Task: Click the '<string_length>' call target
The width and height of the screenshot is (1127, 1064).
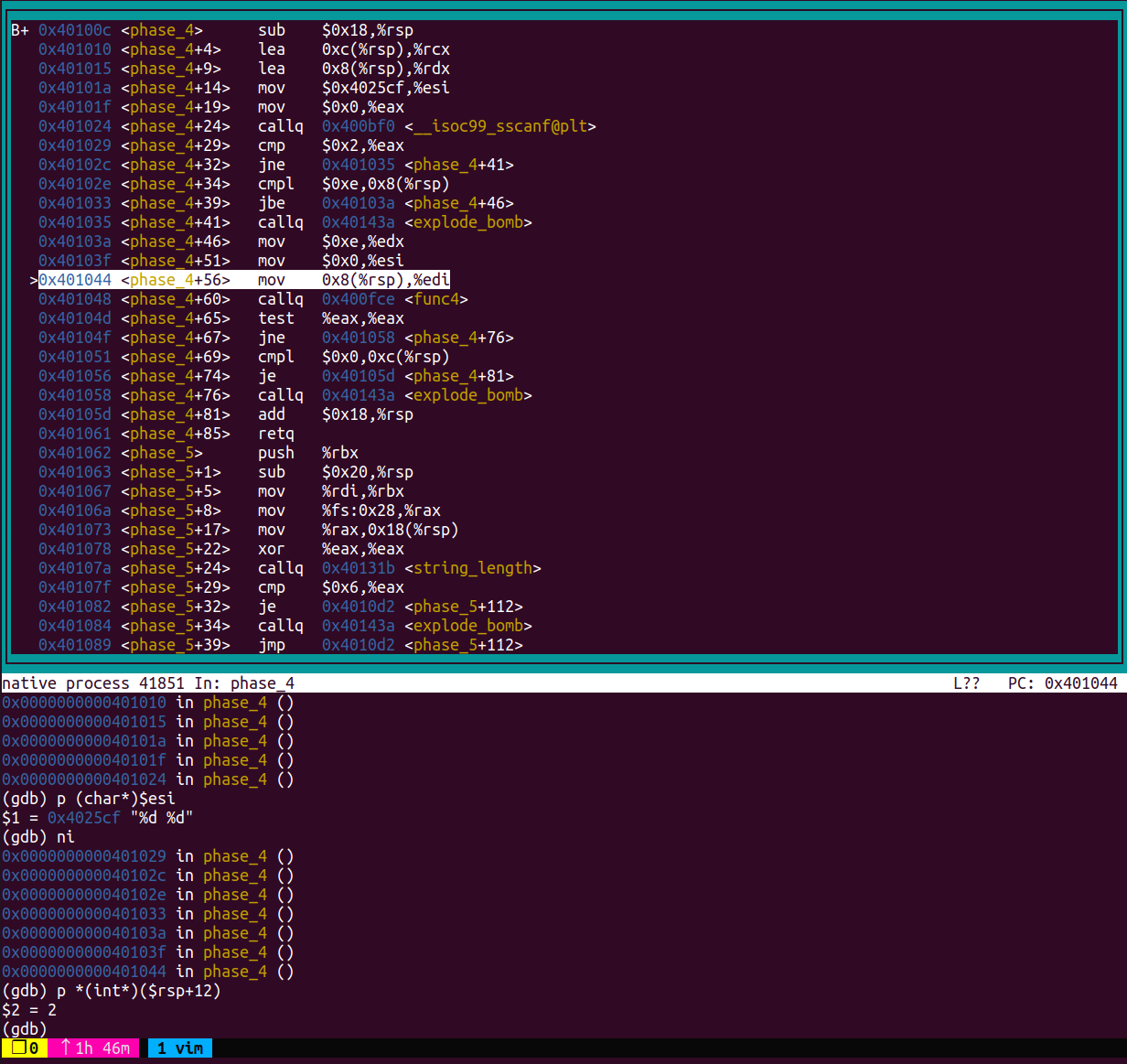Action: [473, 568]
